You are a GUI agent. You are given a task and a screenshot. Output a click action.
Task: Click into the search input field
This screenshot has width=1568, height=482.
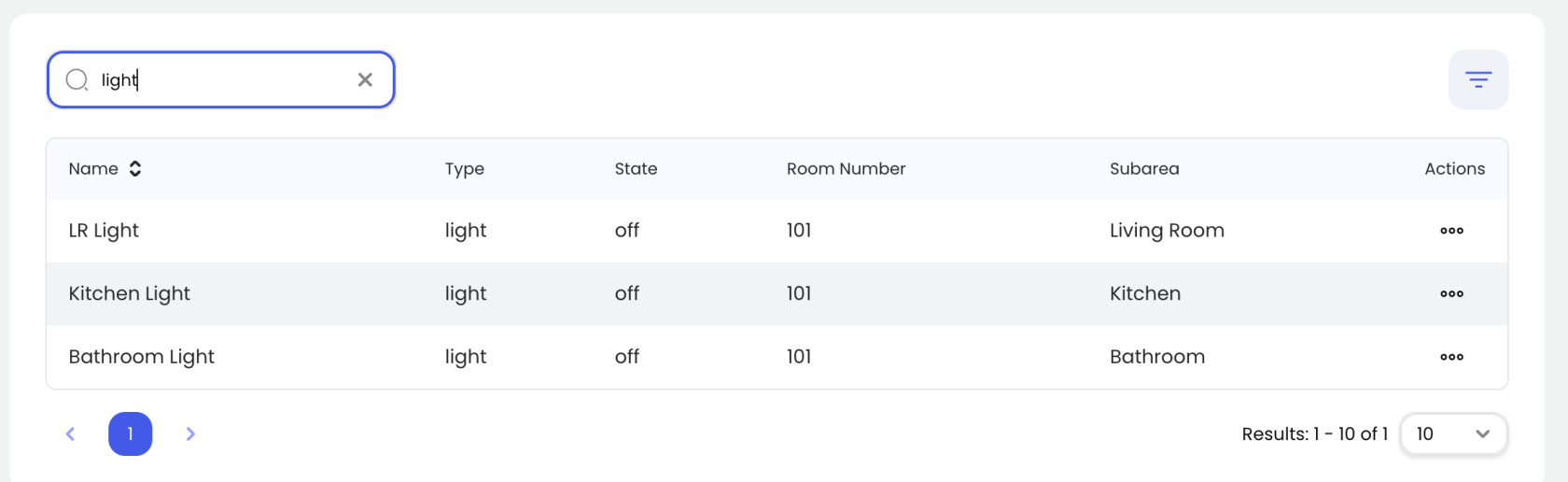pyautogui.click(x=224, y=79)
